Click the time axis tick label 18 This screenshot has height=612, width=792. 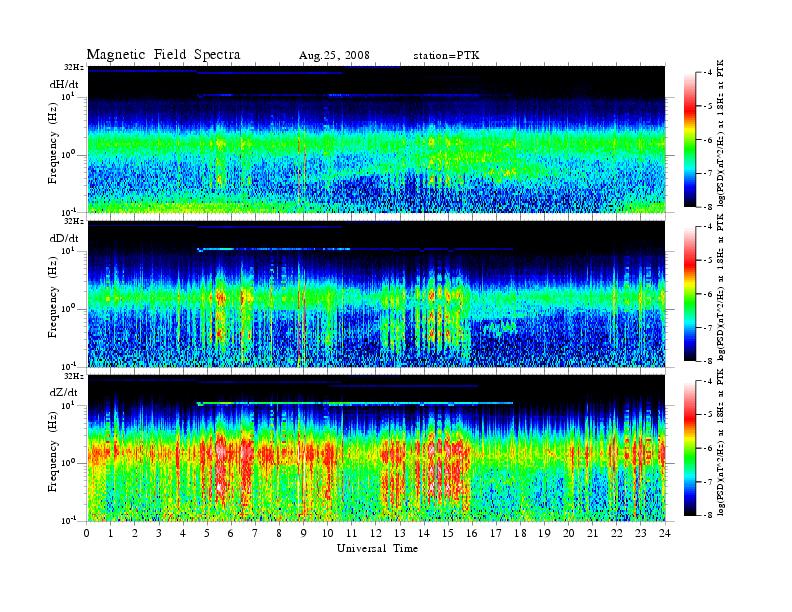click(x=520, y=533)
